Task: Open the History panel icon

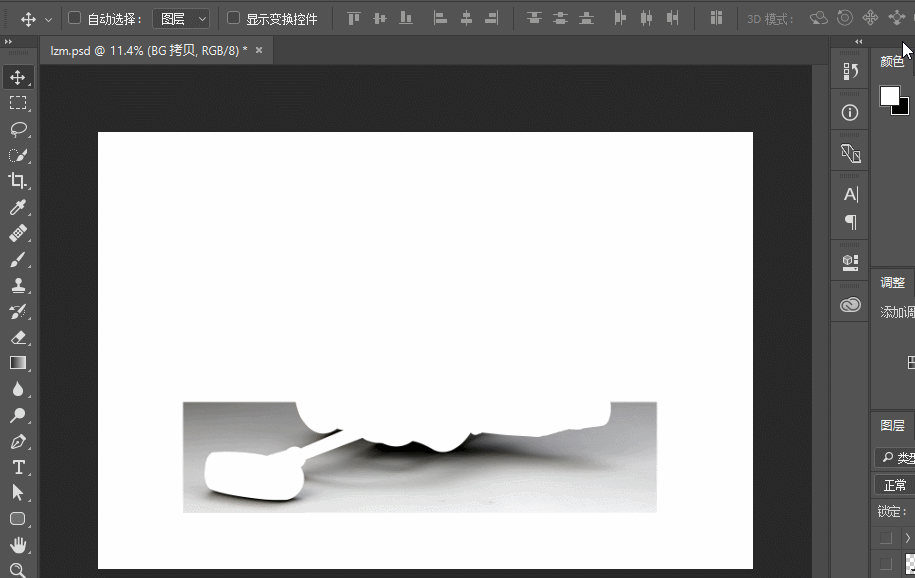Action: click(x=850, y=71)
